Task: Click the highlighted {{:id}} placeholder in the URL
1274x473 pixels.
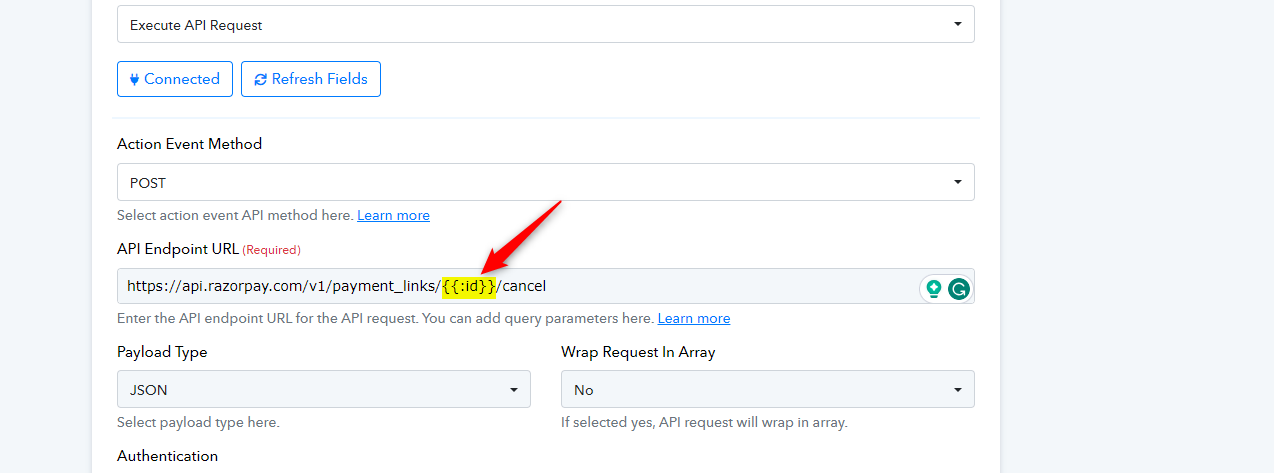Action: tap(469, 287)
